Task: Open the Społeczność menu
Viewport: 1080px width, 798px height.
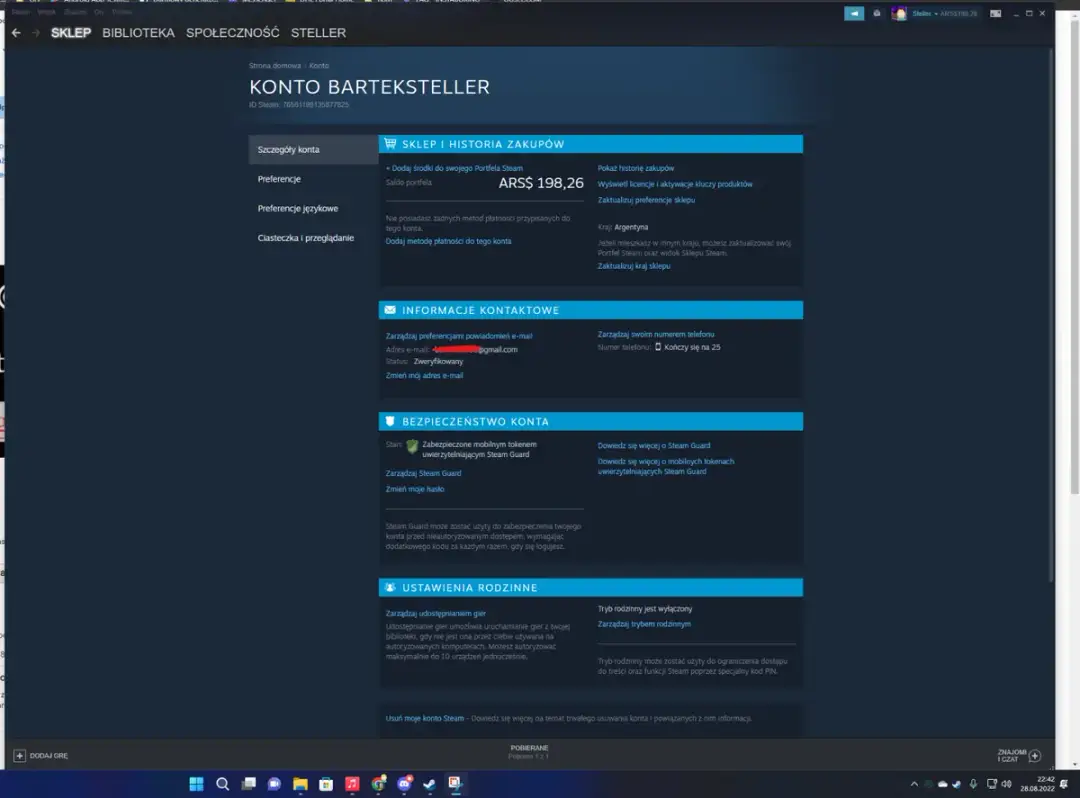Action: pyautogui.click(x=234, y=32)
